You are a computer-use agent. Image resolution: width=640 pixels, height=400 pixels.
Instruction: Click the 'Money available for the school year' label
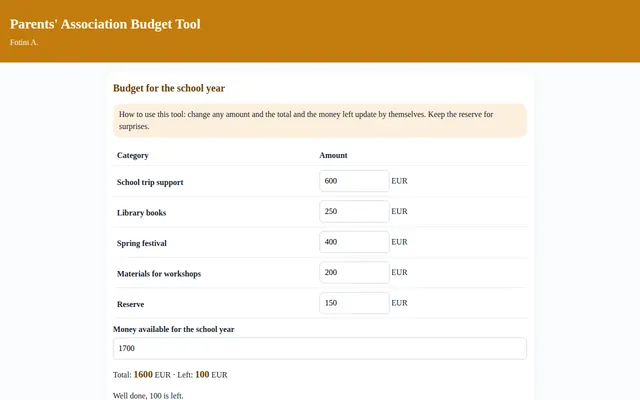pos(173,329)
